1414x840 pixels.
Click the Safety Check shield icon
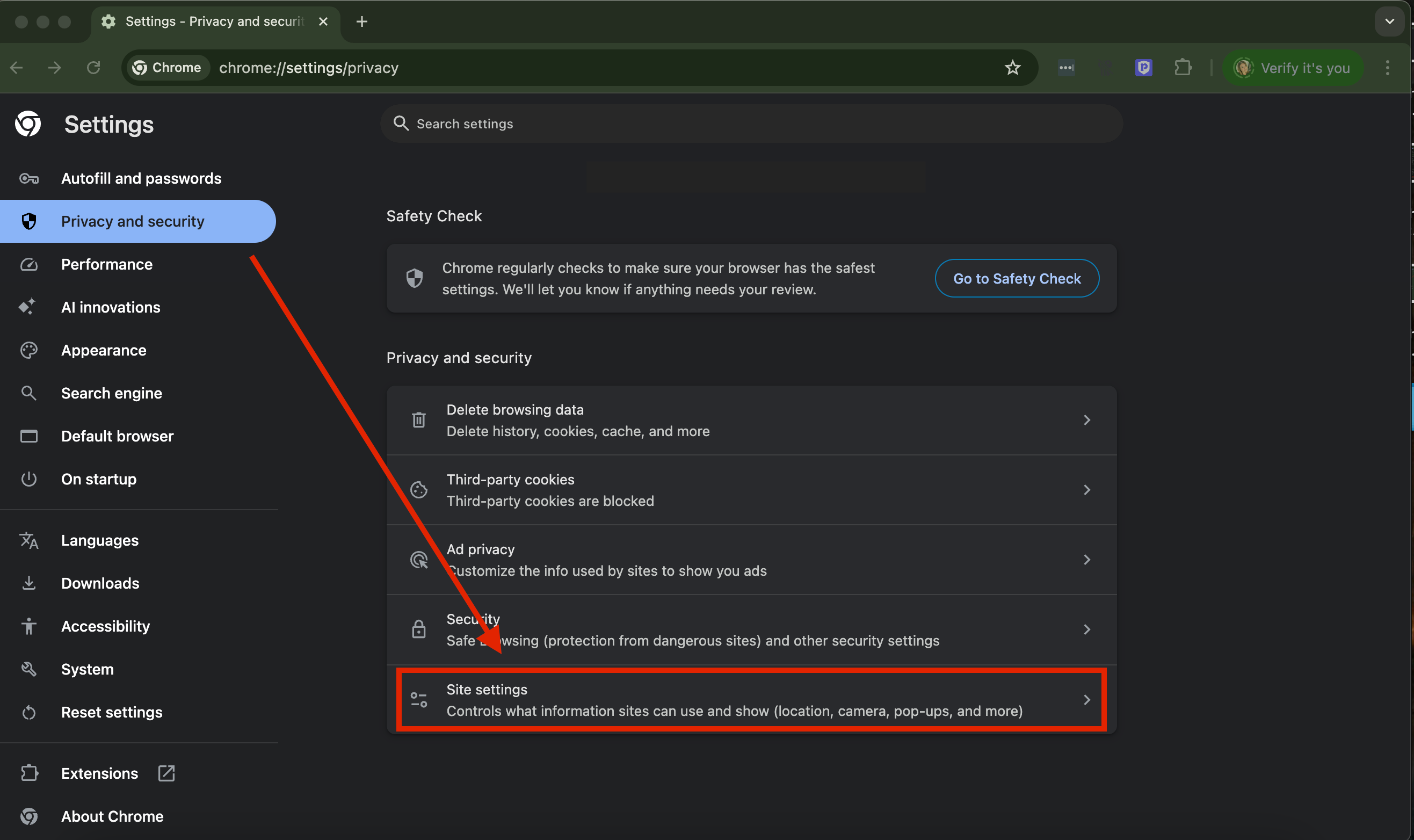click(x=414, y=279)
